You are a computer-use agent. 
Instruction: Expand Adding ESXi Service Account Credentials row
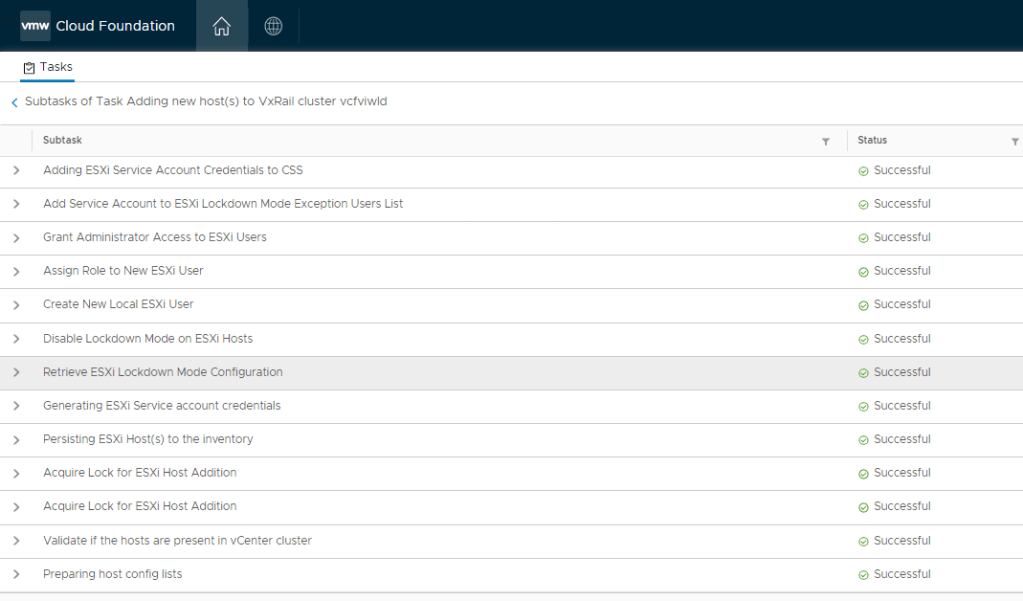[16, 171]
